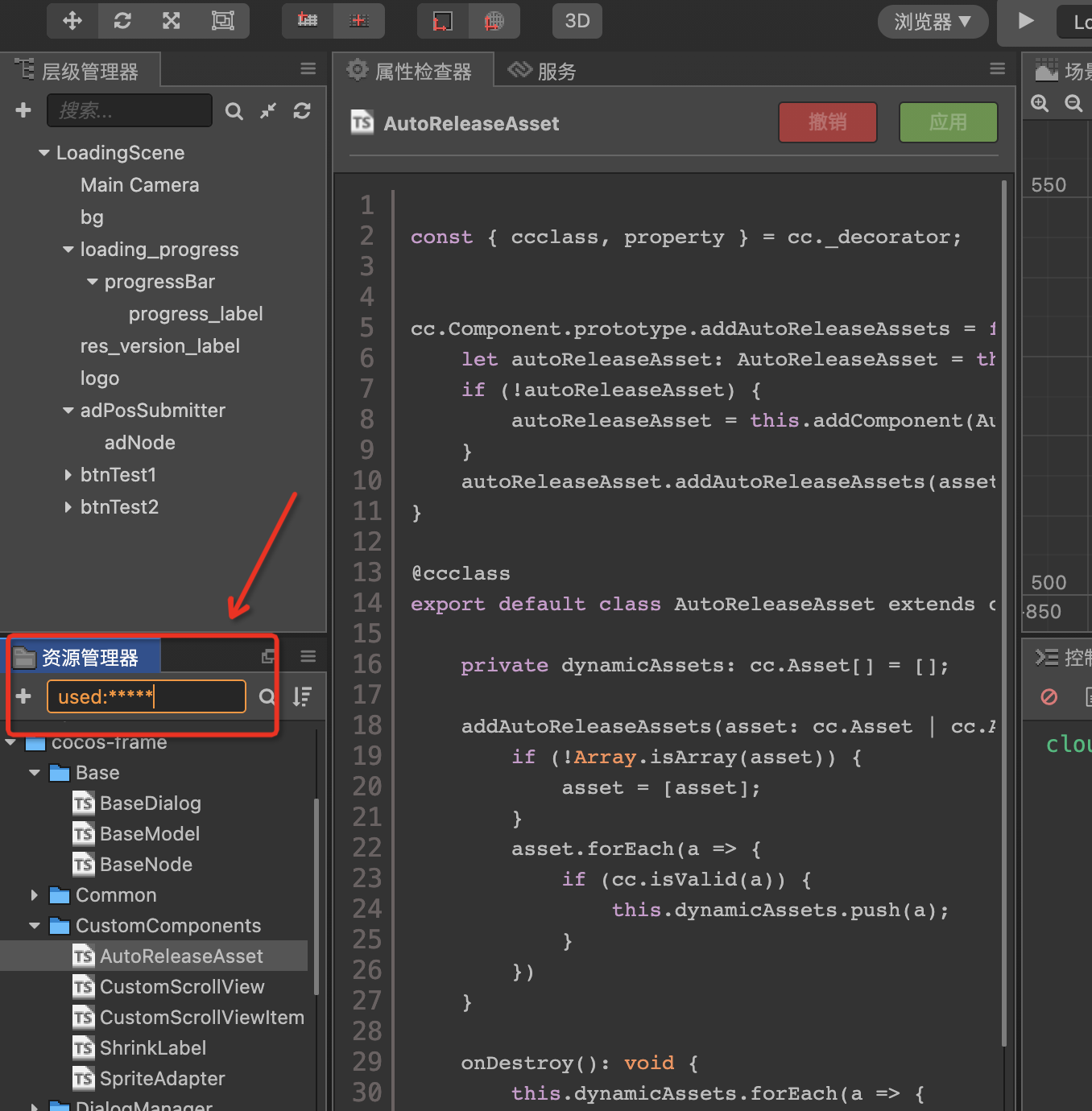Pop out the 资源管理器 panel
Viewport: 1092px width, 1111px height.
[268, 657]
